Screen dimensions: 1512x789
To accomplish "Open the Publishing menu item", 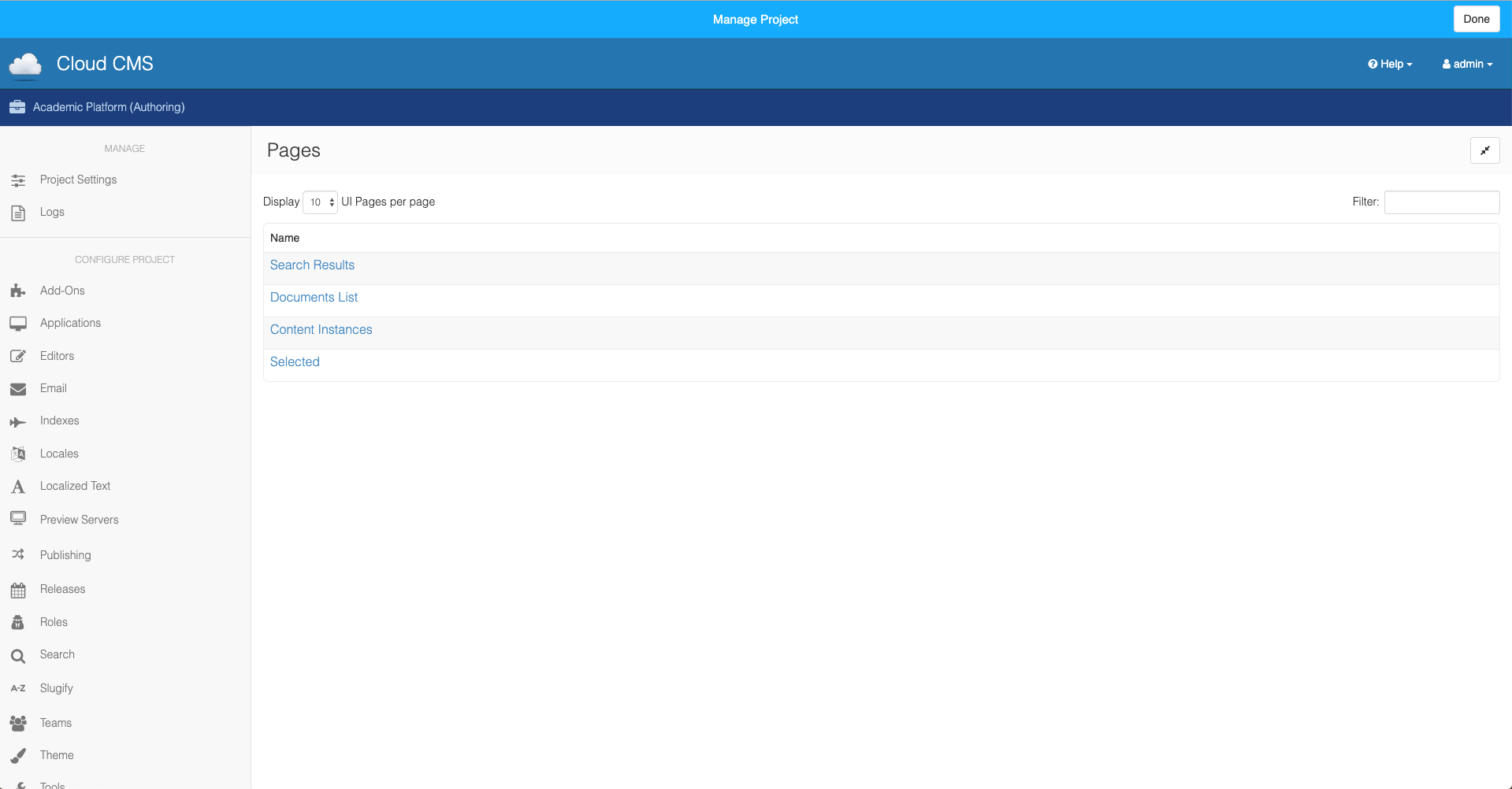I will click(65, 555).
